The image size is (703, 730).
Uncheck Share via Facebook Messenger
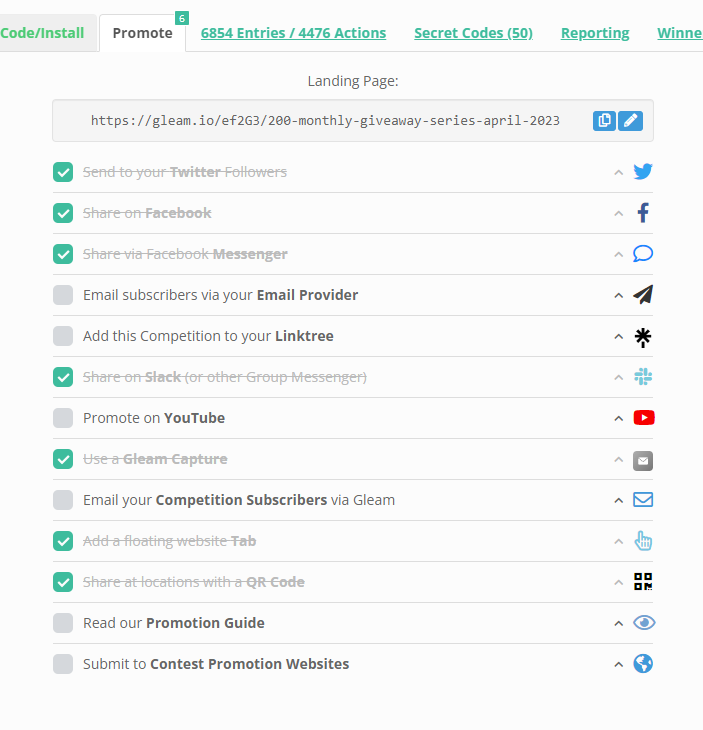point(63,254)
